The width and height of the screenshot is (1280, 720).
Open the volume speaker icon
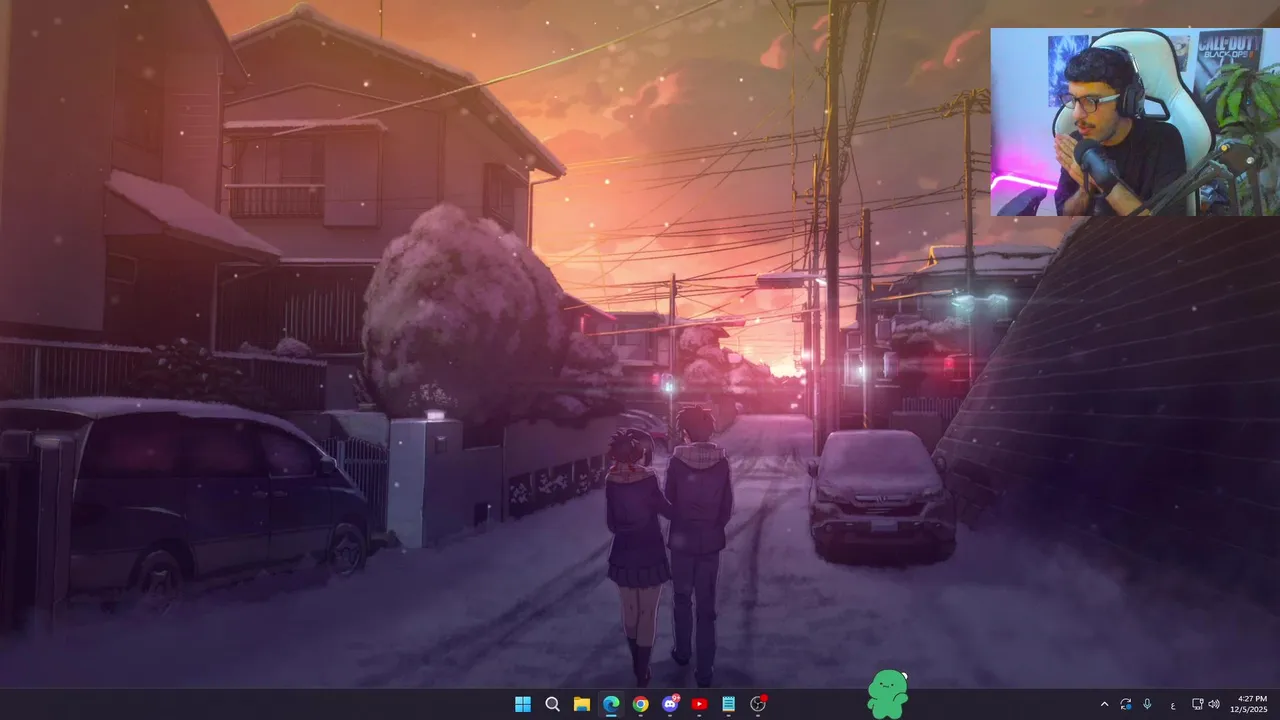(x=1214, y=704)
